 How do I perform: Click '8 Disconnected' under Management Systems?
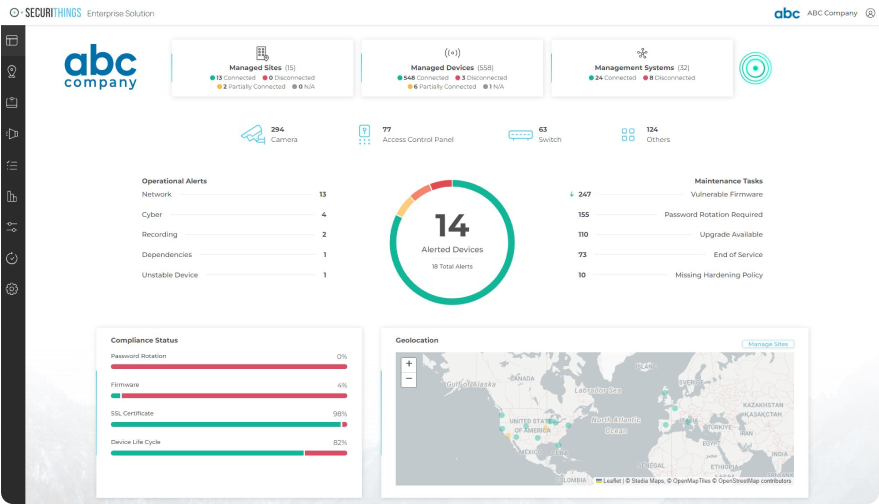point(669,78)
